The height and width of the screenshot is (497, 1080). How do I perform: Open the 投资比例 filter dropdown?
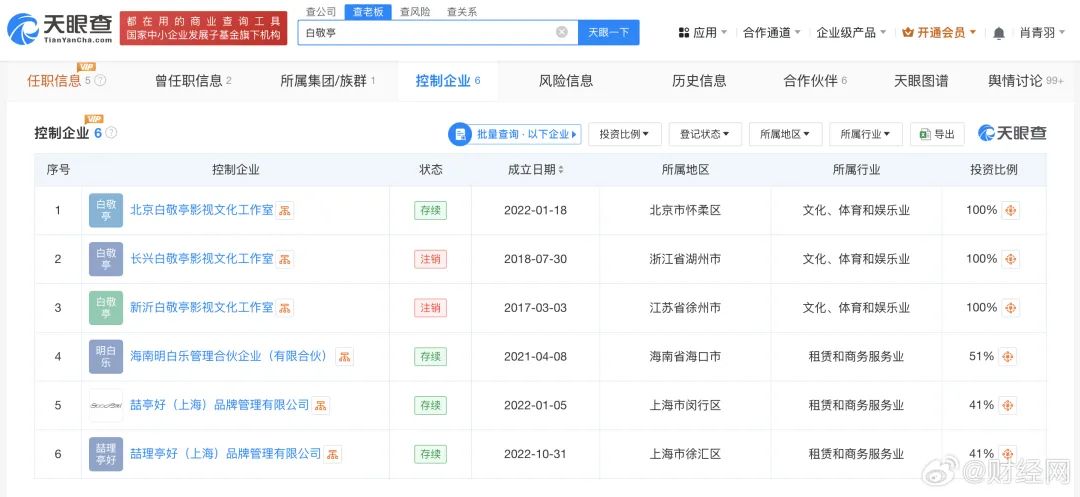coord(625,134)
